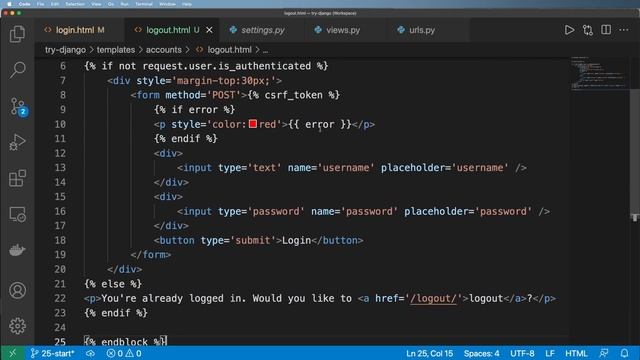Open the File menu

click(40, 4)
